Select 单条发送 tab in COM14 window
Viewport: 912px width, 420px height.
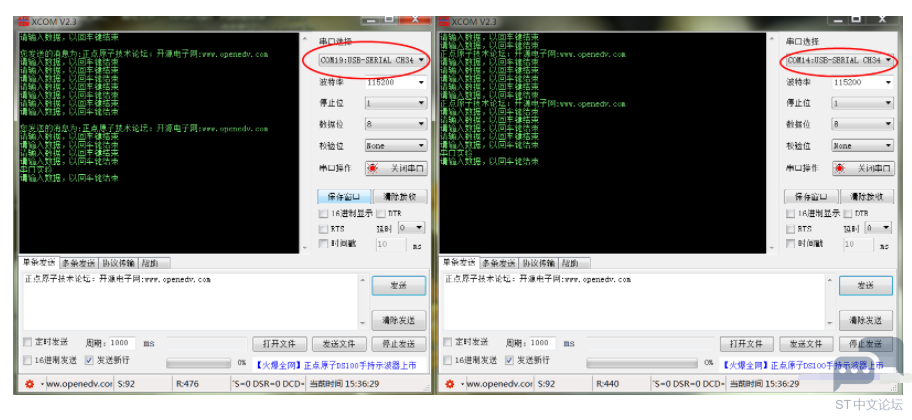coord(459,262)
